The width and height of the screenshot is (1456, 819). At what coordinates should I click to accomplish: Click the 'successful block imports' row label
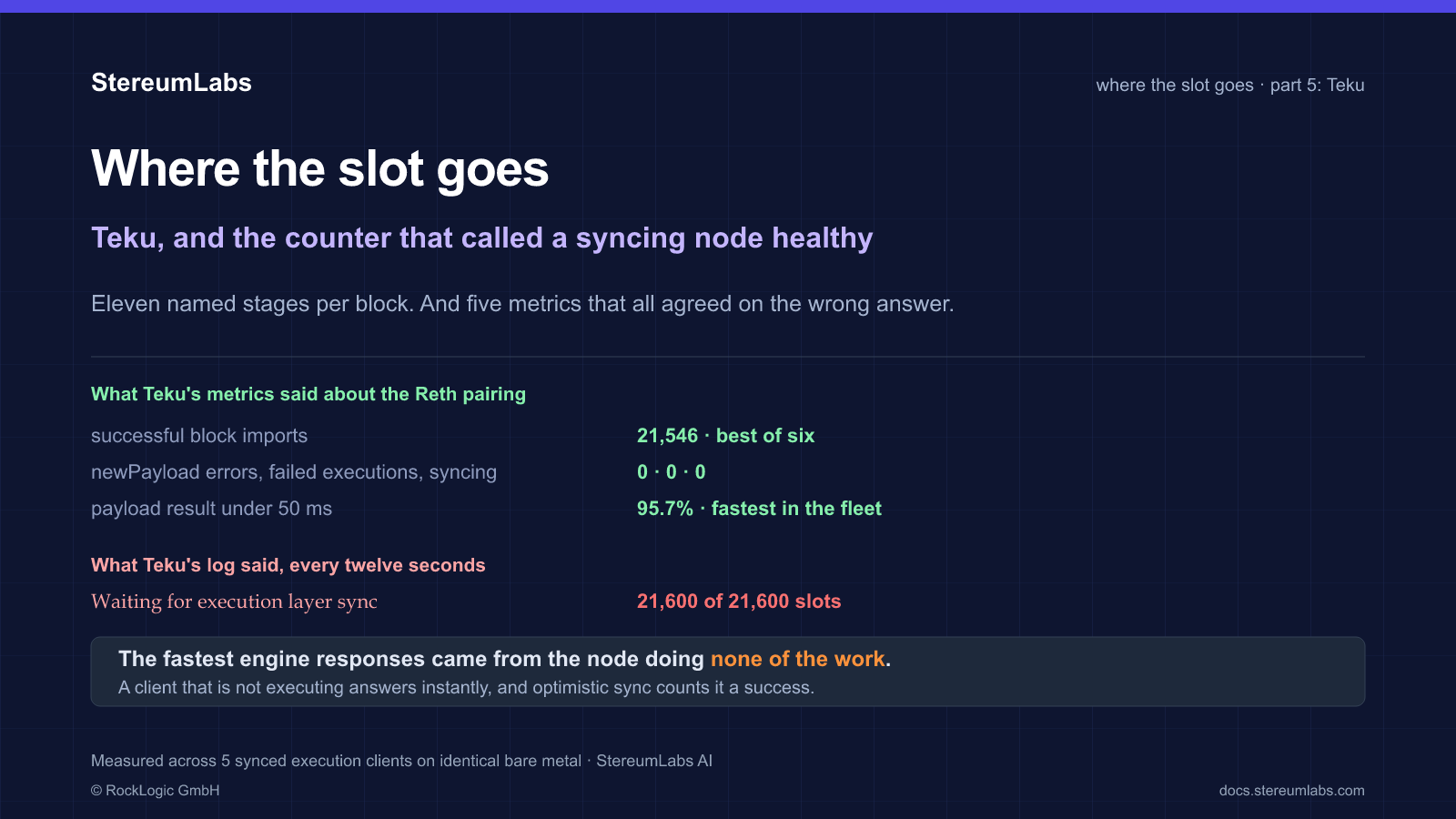click(x=199, y=436)
